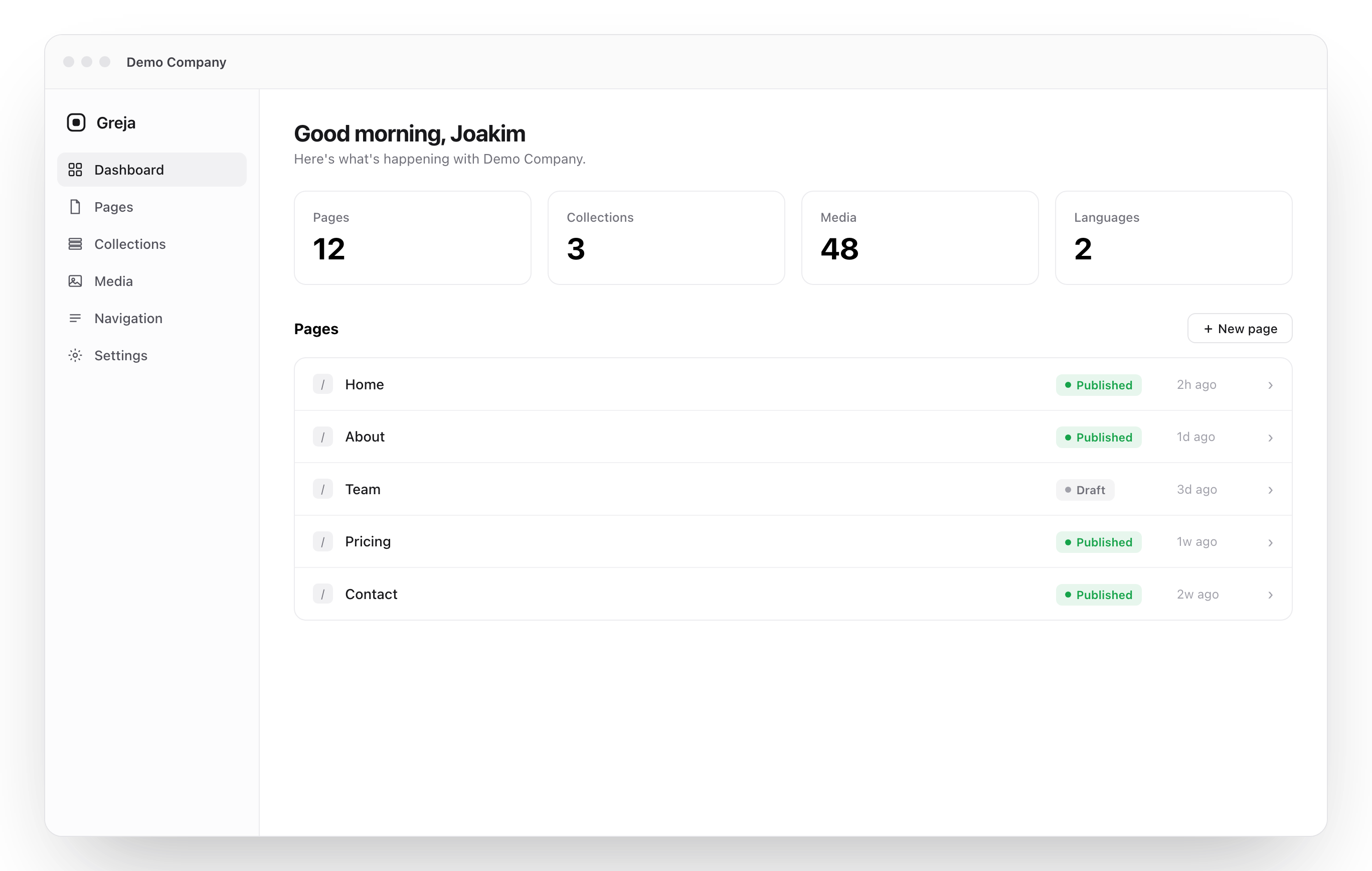Click the Demo Company window title
Viewport: 1372px width, 871px height.
[176, 62]
